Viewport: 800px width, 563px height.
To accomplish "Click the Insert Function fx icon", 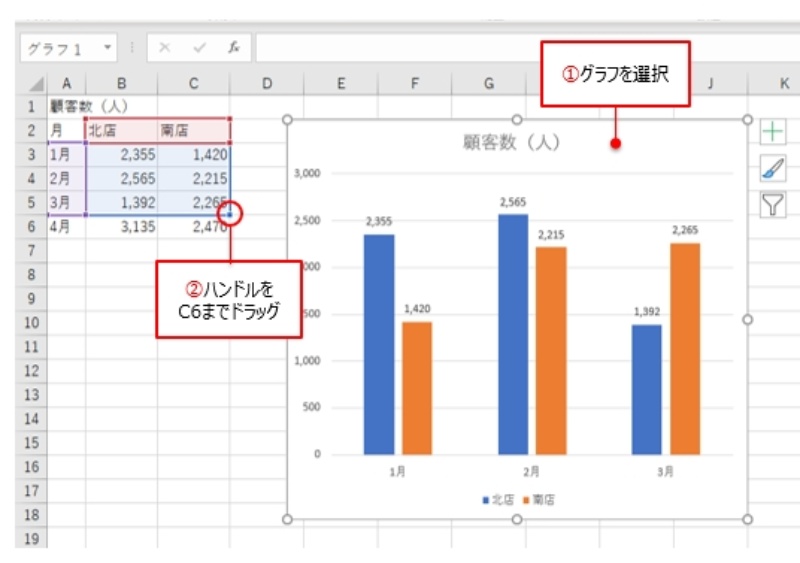I will [x=233, y=47].
